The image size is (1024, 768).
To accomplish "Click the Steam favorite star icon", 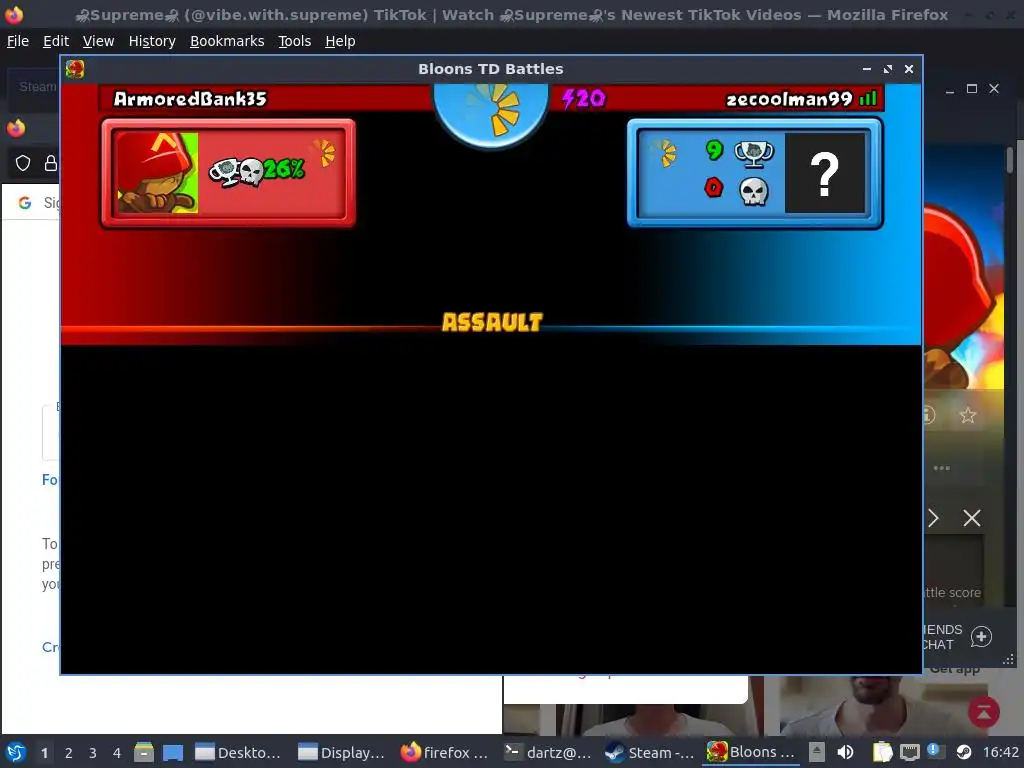I will pos(968,415).
